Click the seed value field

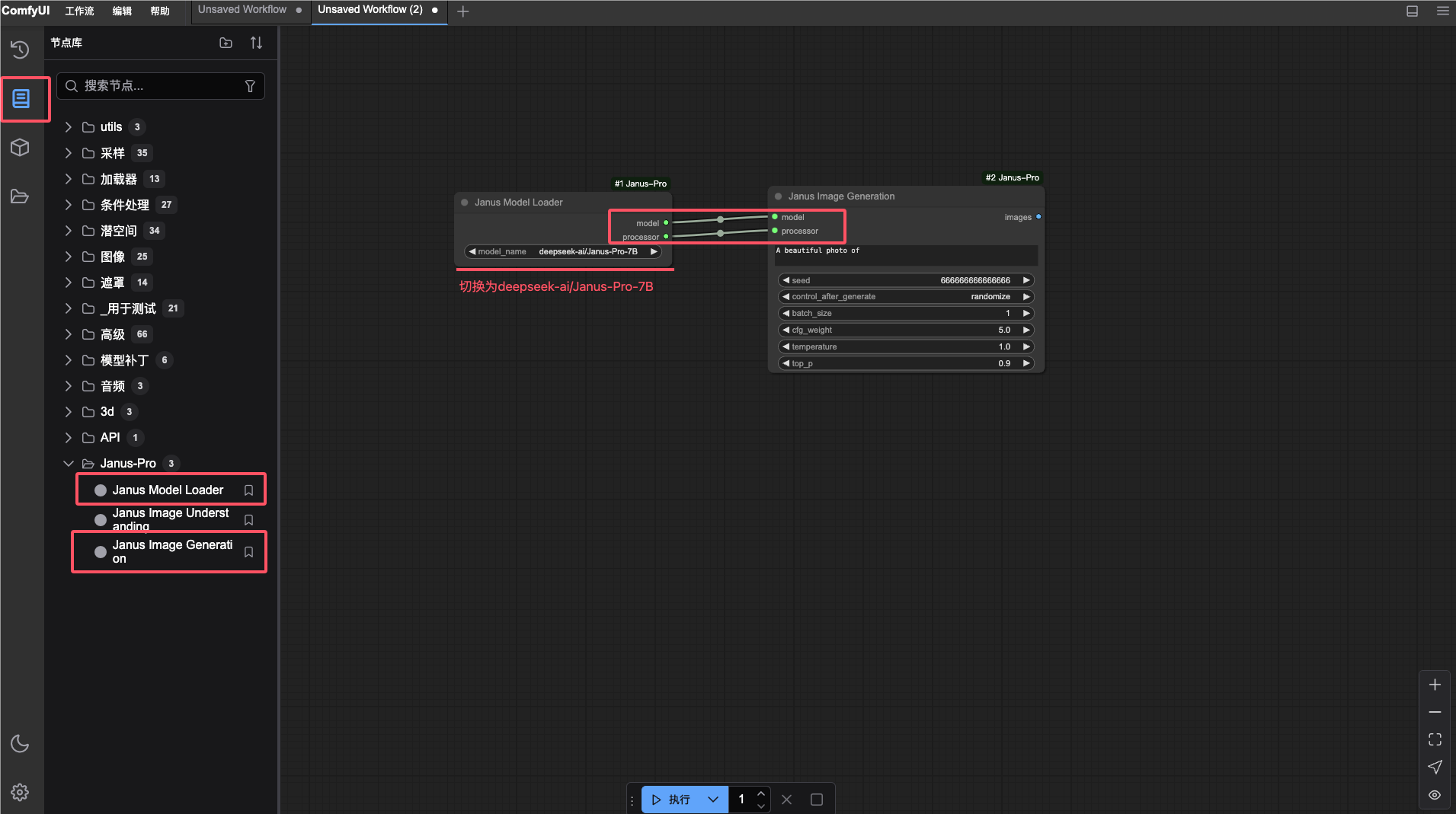[x=906, y=281]
